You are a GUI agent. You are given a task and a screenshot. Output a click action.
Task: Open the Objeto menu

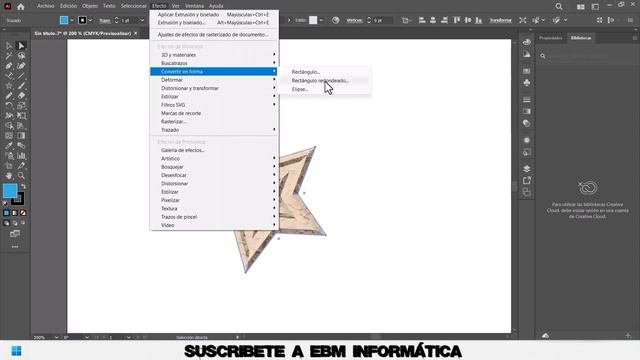89,6
